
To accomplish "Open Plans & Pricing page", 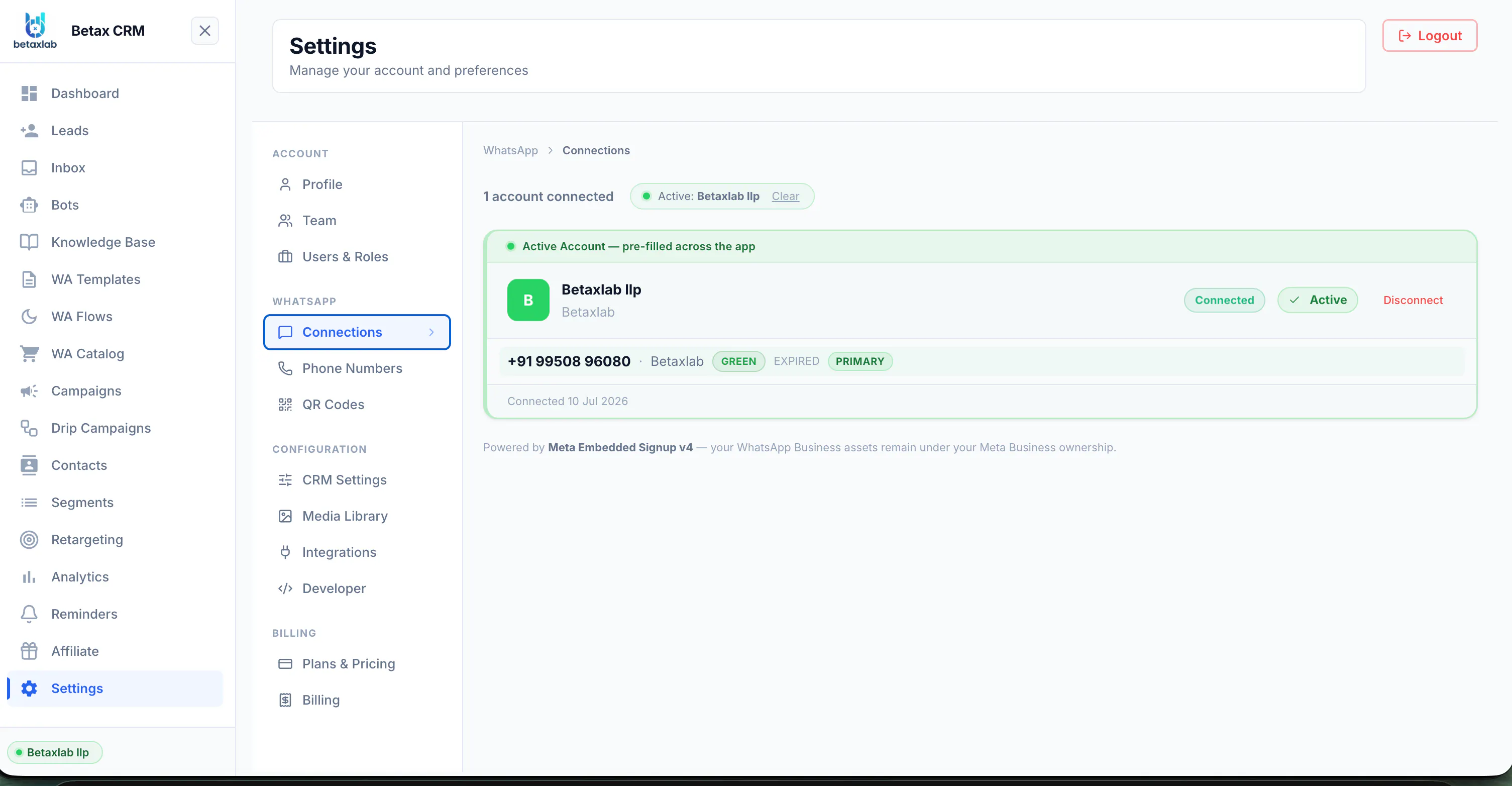I will [357, 664].
